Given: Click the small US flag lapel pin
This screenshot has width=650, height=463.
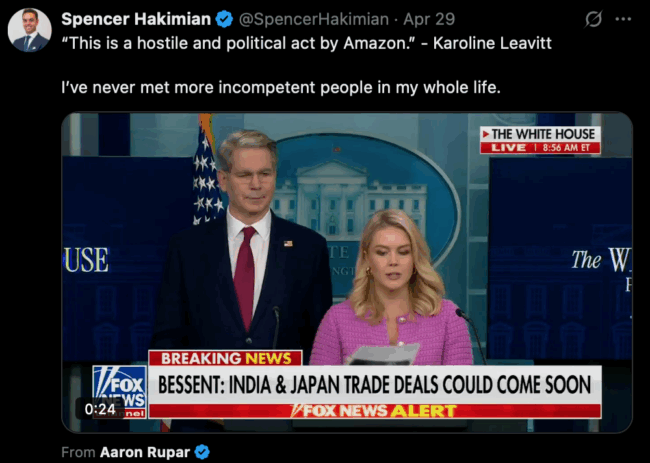Looking at the screenshot, I should tap(288, 243).
